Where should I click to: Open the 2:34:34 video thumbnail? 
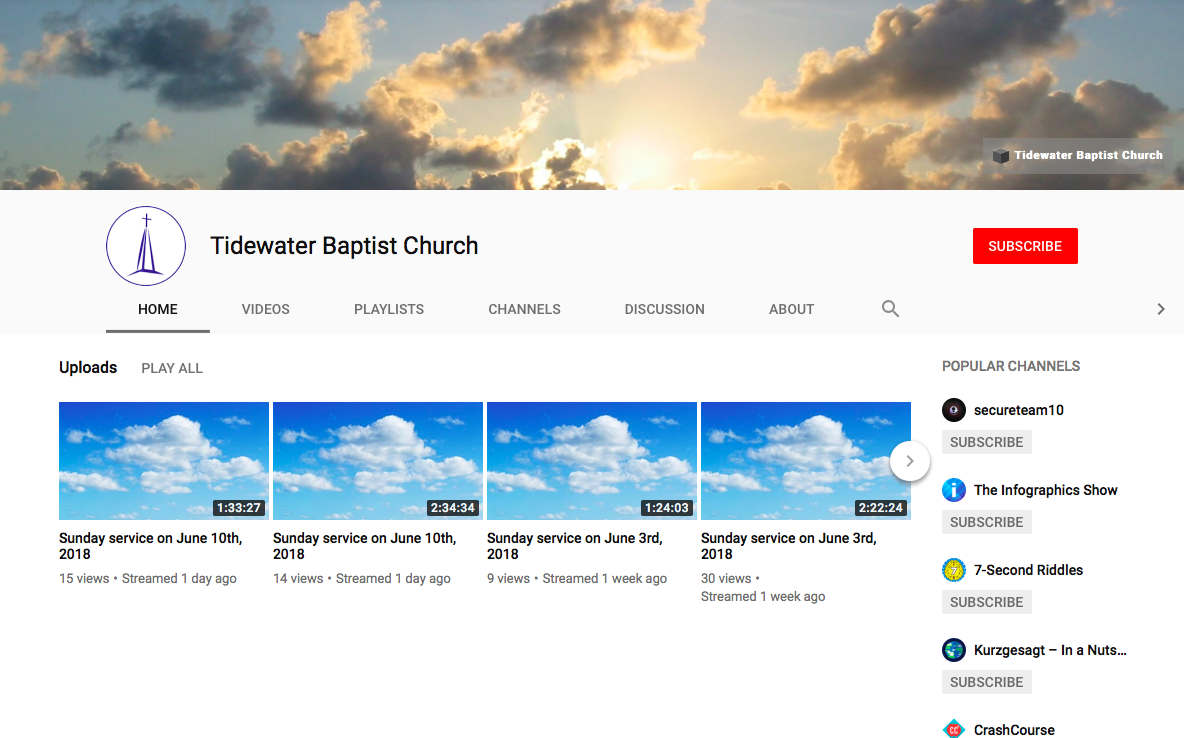click(x=378, y=461)
